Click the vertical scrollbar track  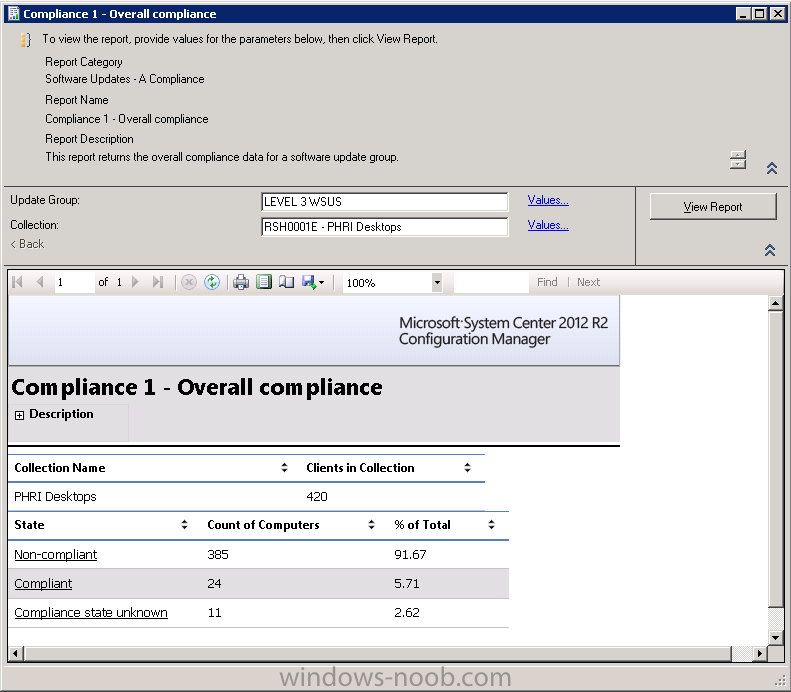775,618
